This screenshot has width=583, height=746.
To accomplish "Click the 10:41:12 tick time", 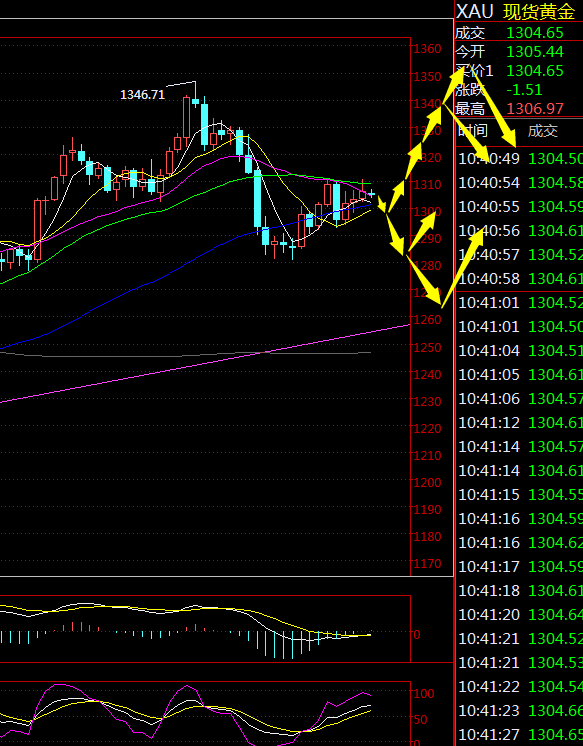I will (x=489, y=422).
